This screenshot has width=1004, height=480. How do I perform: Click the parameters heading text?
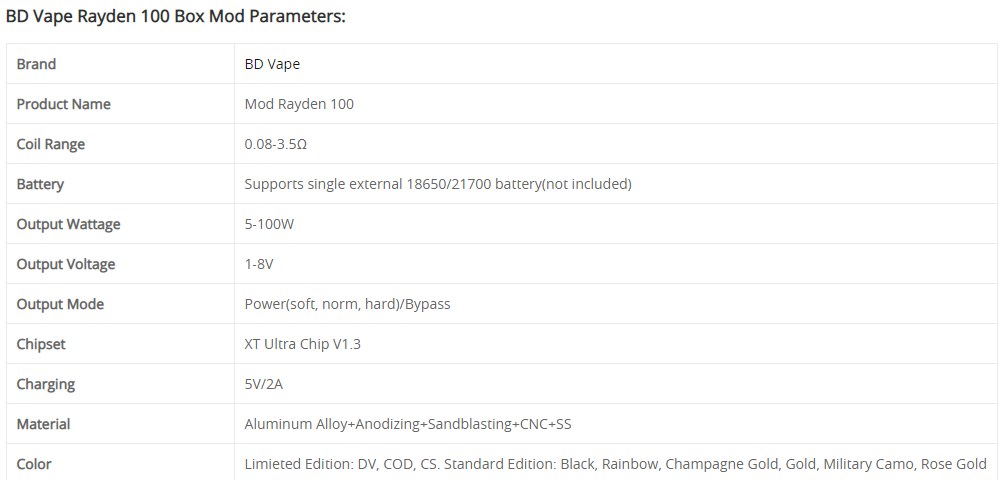tap(175, 16)
